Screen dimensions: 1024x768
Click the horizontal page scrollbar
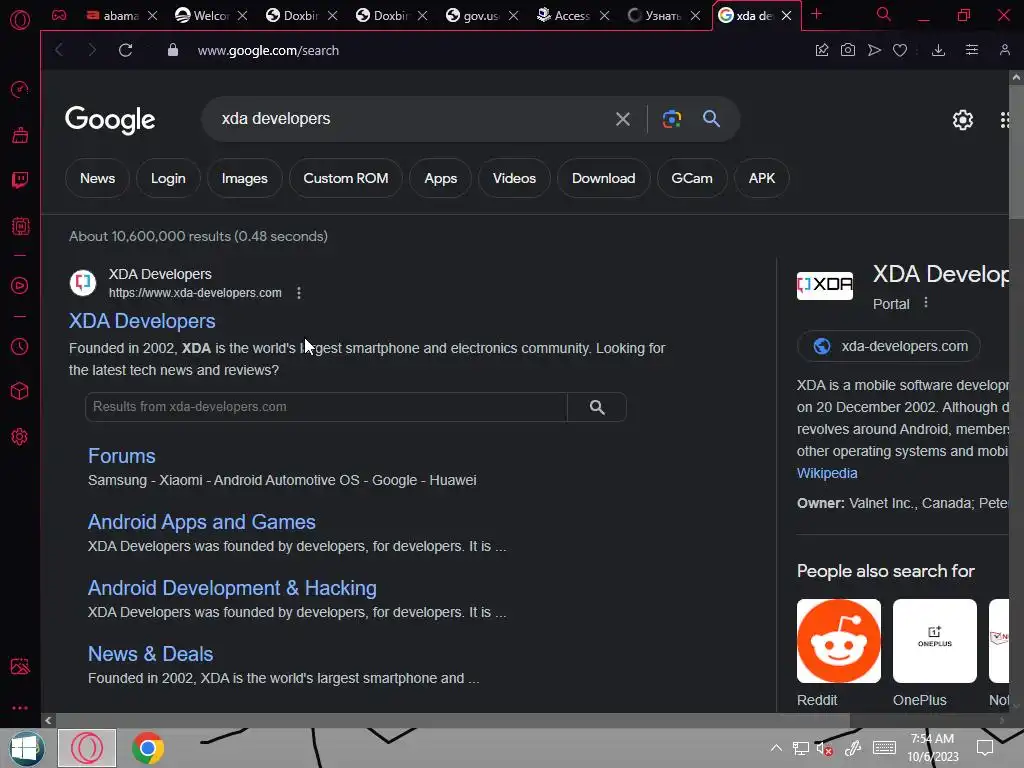pyautogui.click(x=453, y=720)
